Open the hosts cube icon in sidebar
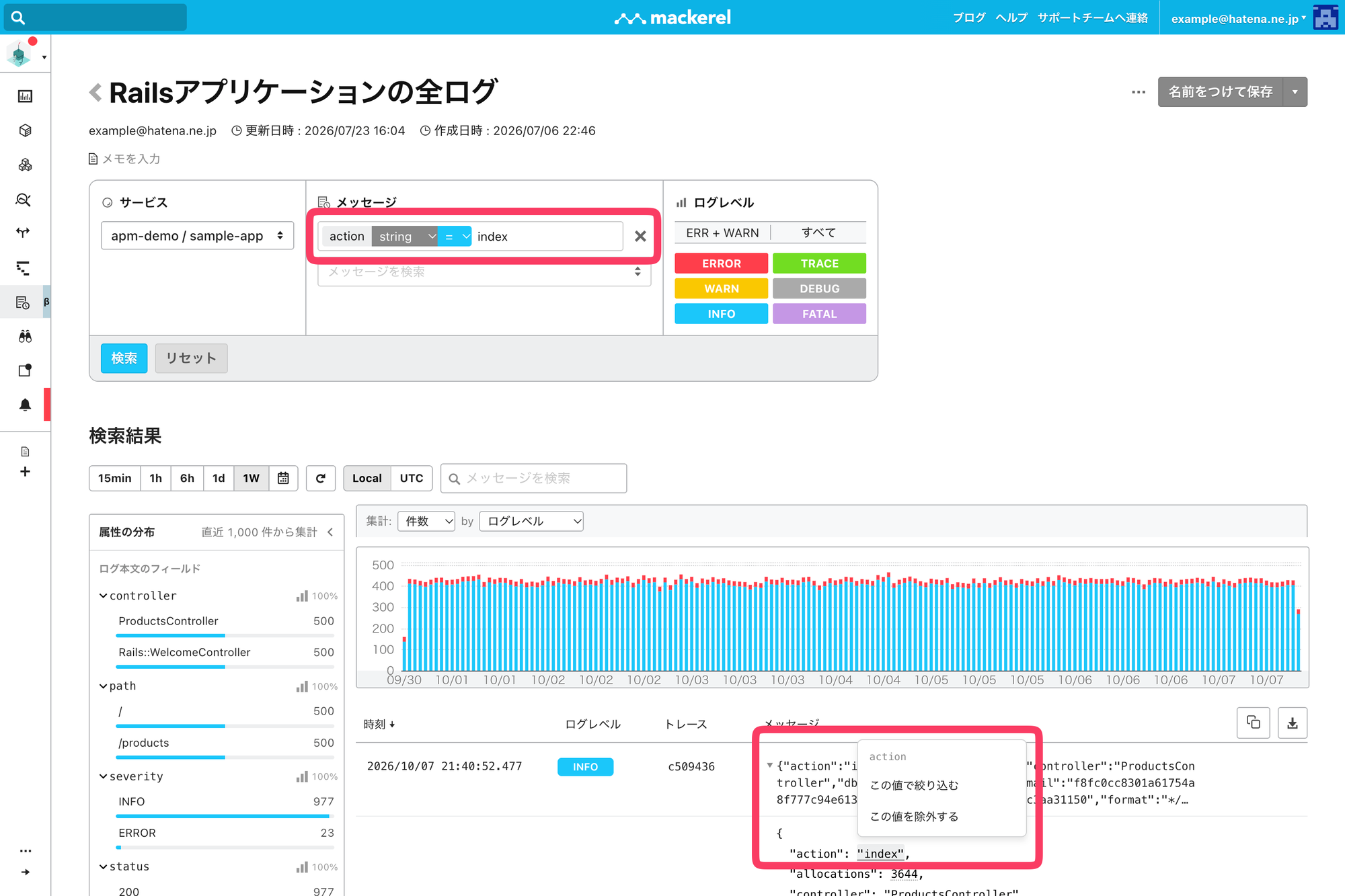The height and width of the screenshot is (896, 1345). pos(25,130)
